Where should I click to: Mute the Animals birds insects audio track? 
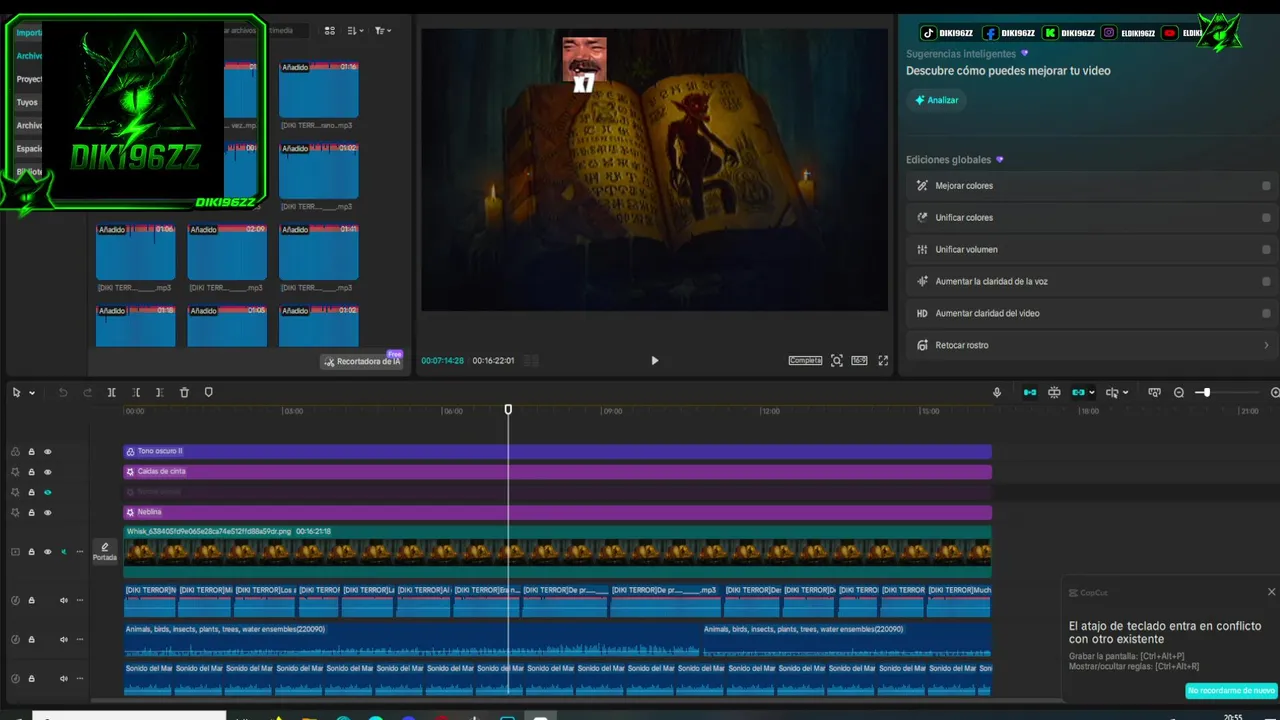63,639
